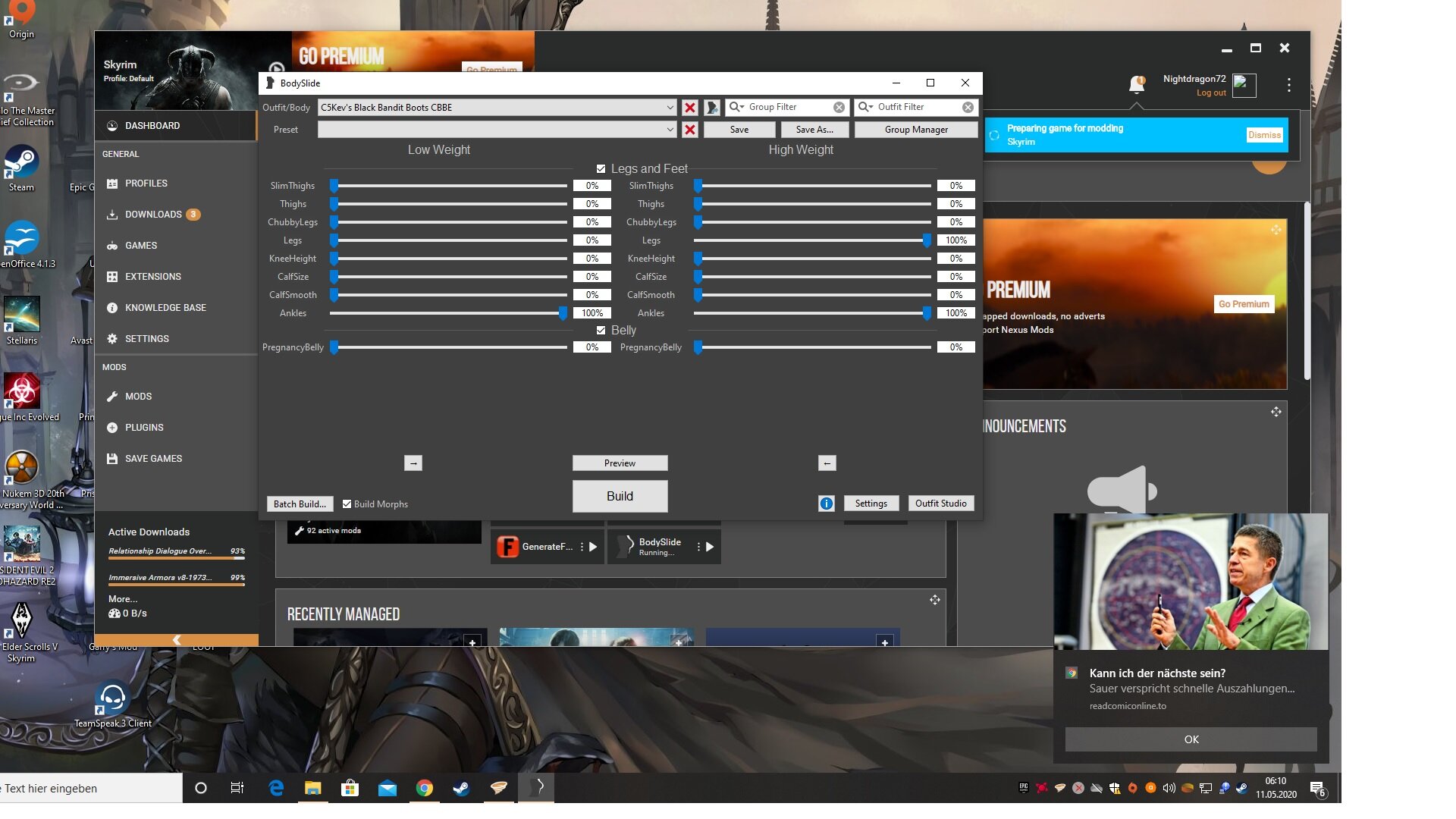Open Plugins in Vortex sidebar
The image size is (1456, 819).
(x=176, y=428)
